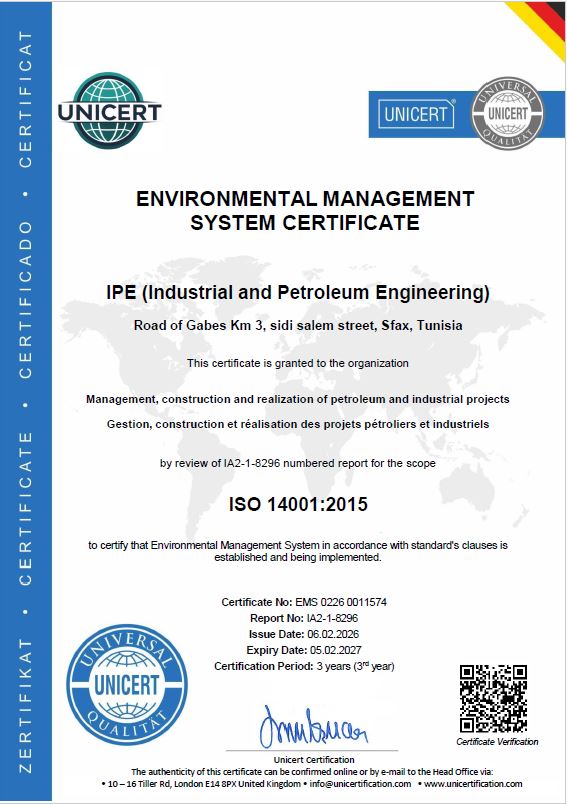Image resolution: width=567 pixels, height=804 pixels.
Task: Click the Certificate No EMS 0226 0011574 line
Action: [x=304, y=602]
